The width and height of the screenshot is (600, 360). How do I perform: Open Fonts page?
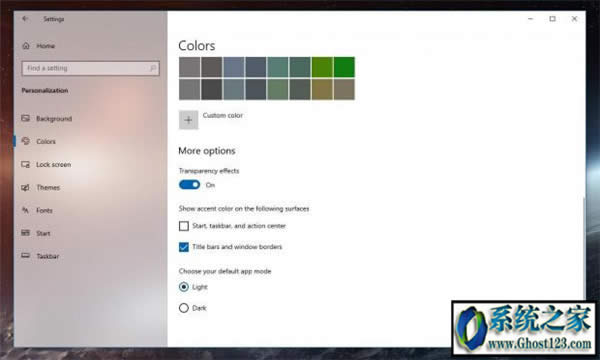[44, 210]
